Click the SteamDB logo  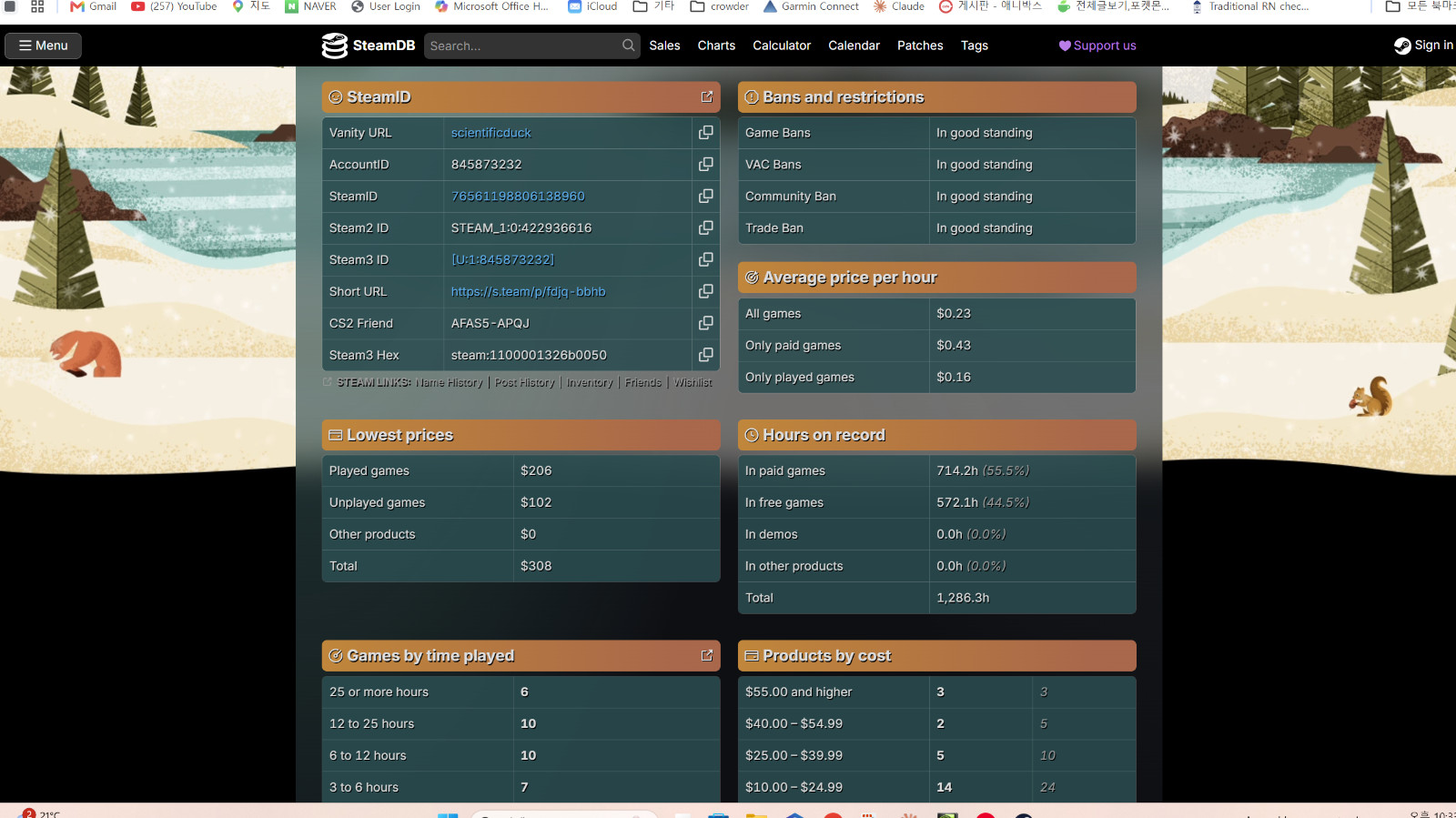click(x=369, y=45)
